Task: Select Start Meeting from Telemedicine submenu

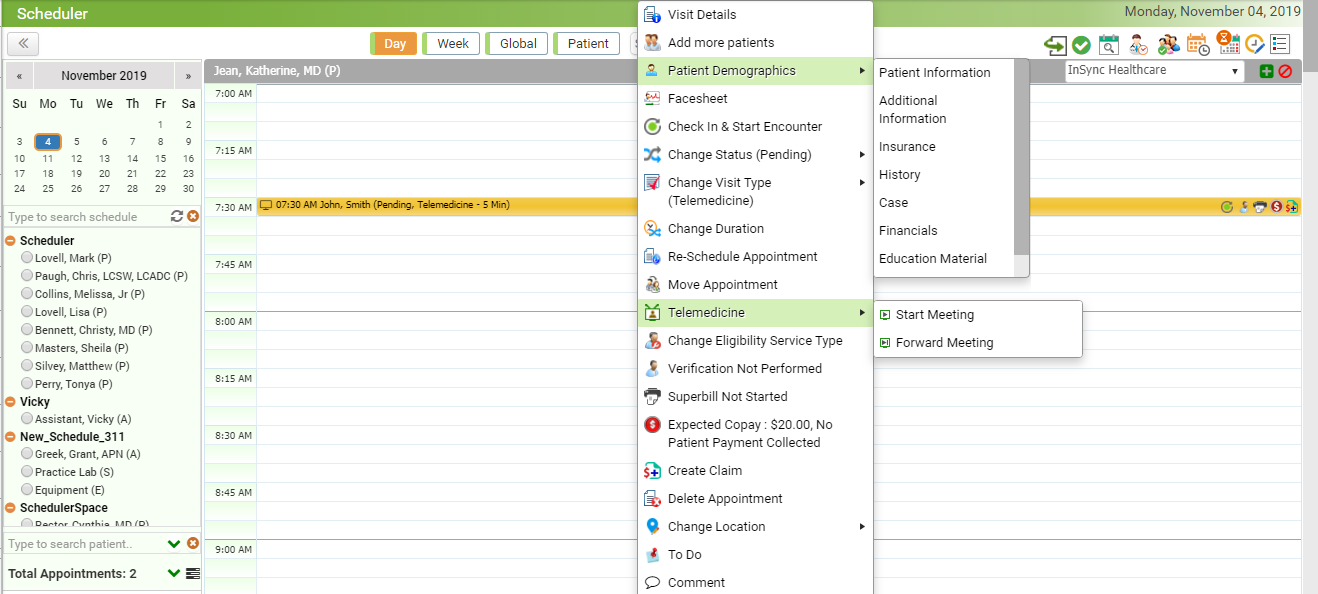Action: [935, 315]
